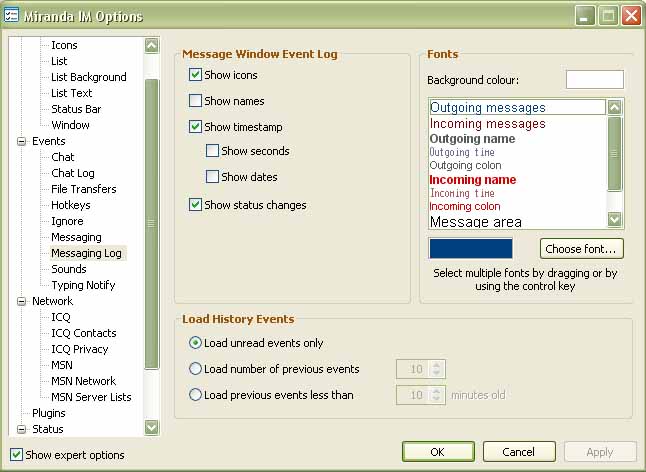
Task: Toggle Show status changes checkbox
Action: [x=195, y=205]
